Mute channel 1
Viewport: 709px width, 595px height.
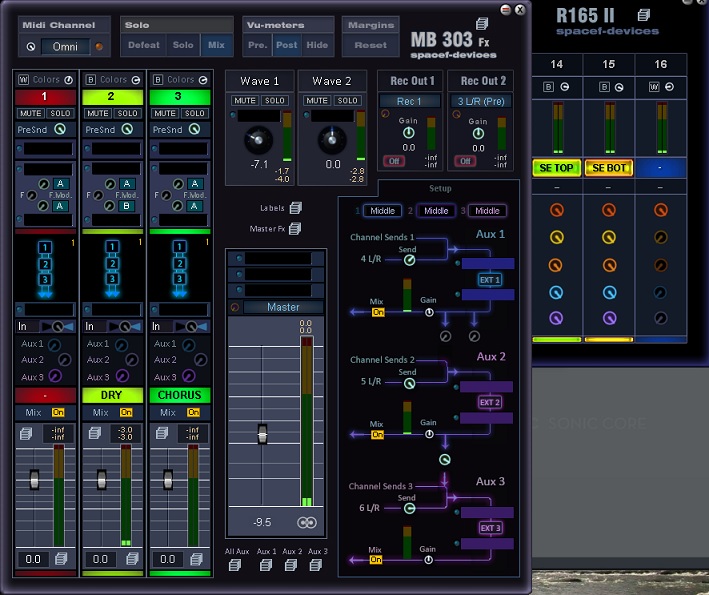click(30, 113)
